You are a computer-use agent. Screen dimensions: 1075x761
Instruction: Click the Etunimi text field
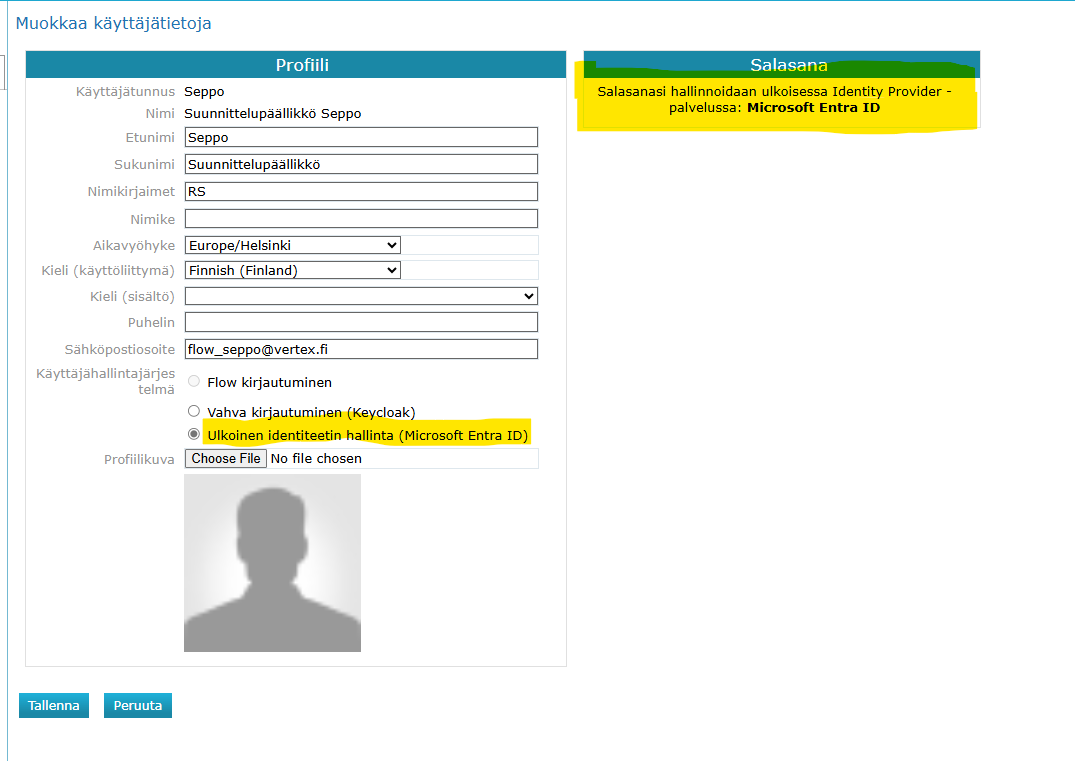pyautogui.click(x=361, y=138)
